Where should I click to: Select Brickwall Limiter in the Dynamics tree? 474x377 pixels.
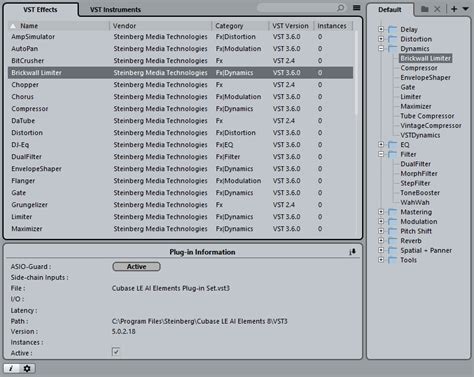coord(426,58)
